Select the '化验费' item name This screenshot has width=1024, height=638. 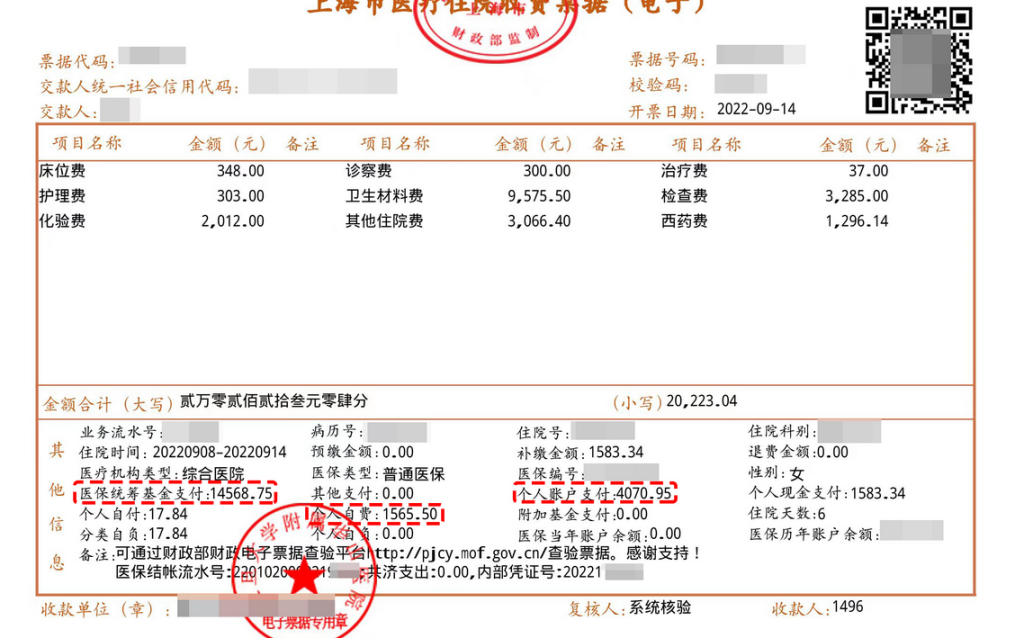(62, 221)
